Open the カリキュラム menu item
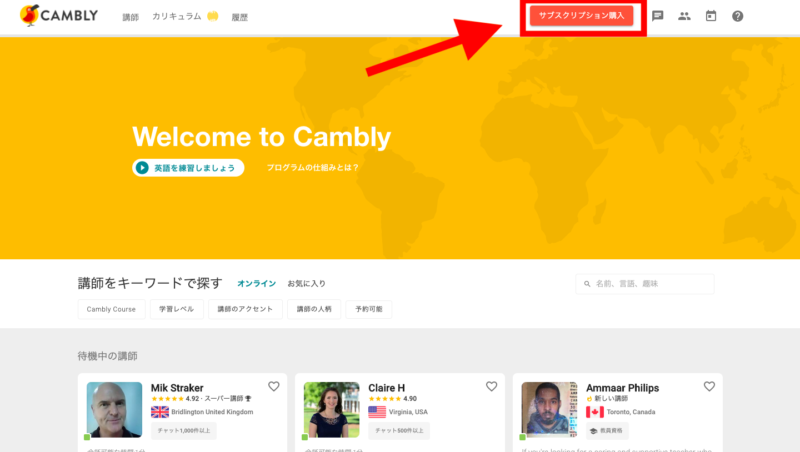The height and width of the screenshot is (452, 800). pyautogui.click(x=177, y=17)
